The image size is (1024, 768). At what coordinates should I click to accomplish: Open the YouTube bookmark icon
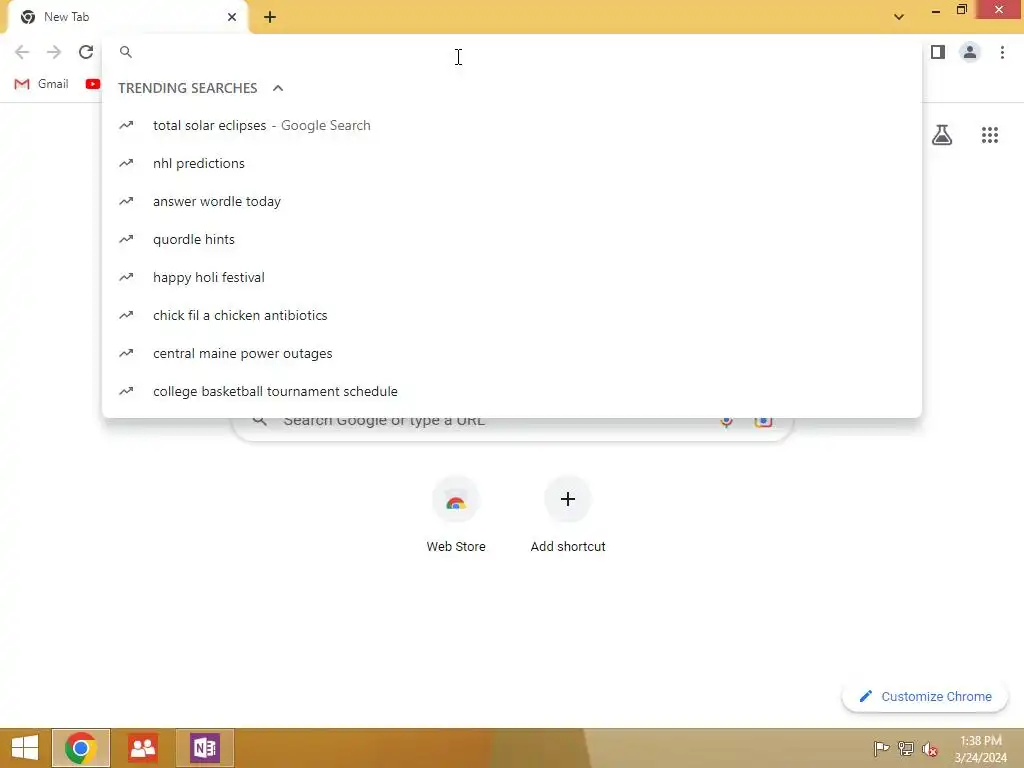[x=93, y=84]
